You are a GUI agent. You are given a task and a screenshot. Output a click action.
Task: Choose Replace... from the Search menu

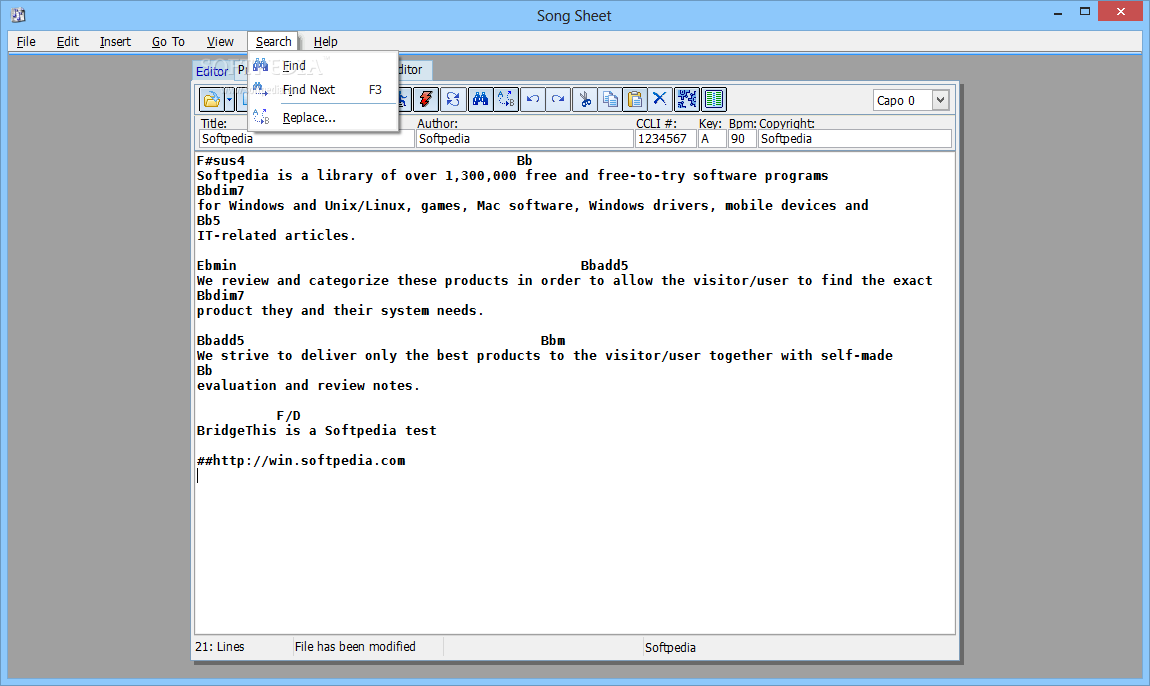click(323, 117)
